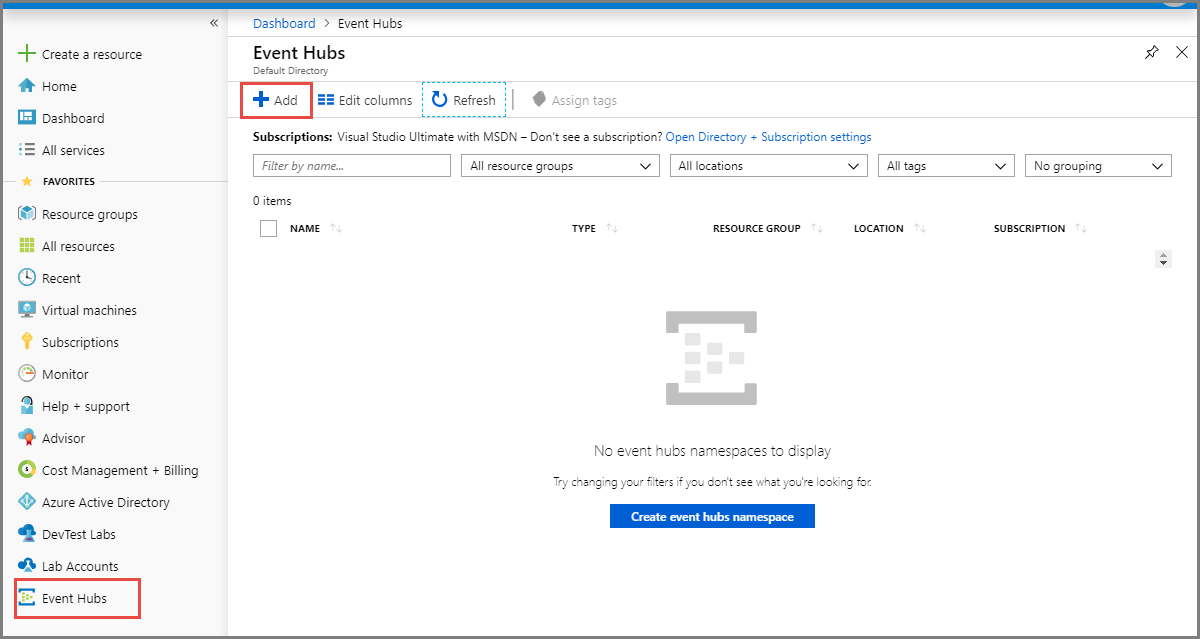Screen dimensions: 1200x639
Task: Click the Advisor label in sidebar
Action: pos(63,438)
